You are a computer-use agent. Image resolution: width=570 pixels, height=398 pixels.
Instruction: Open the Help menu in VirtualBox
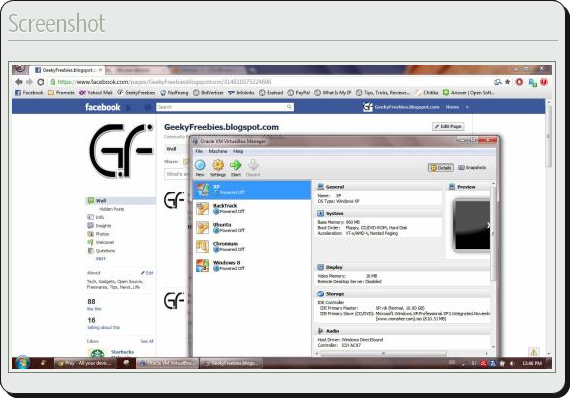tap(238, 151)
